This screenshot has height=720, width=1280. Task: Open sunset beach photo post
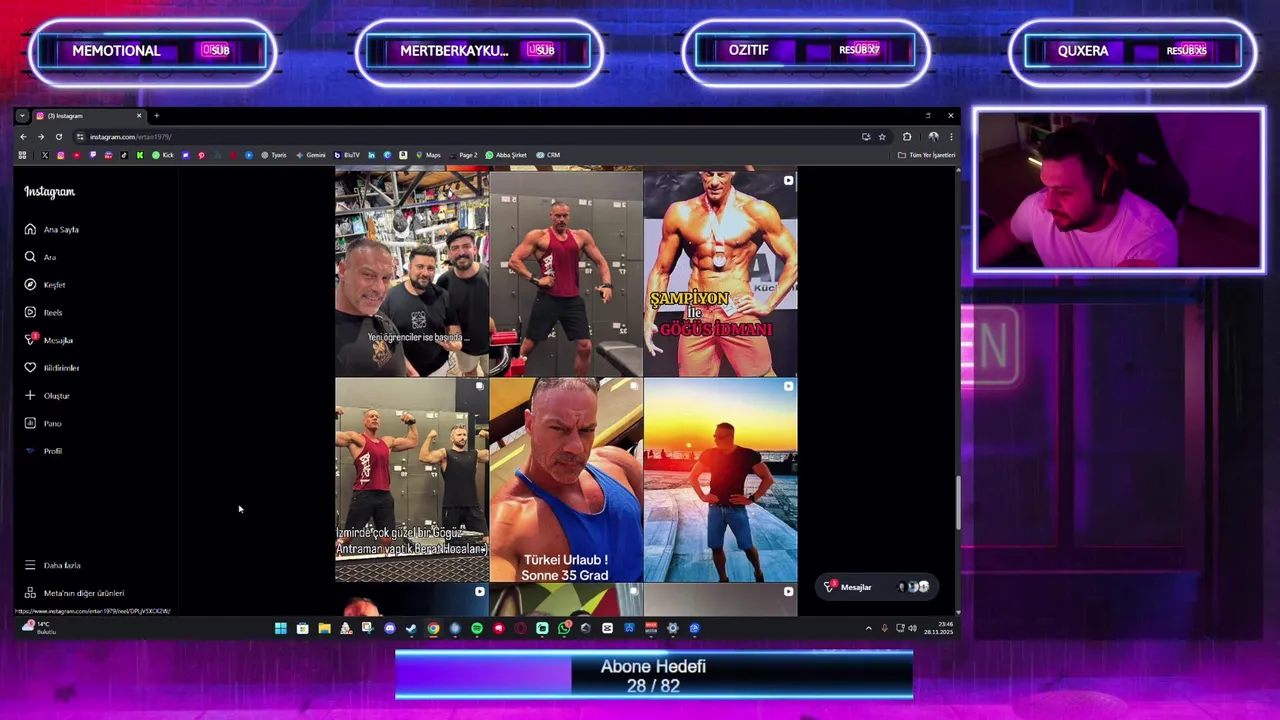720,480
